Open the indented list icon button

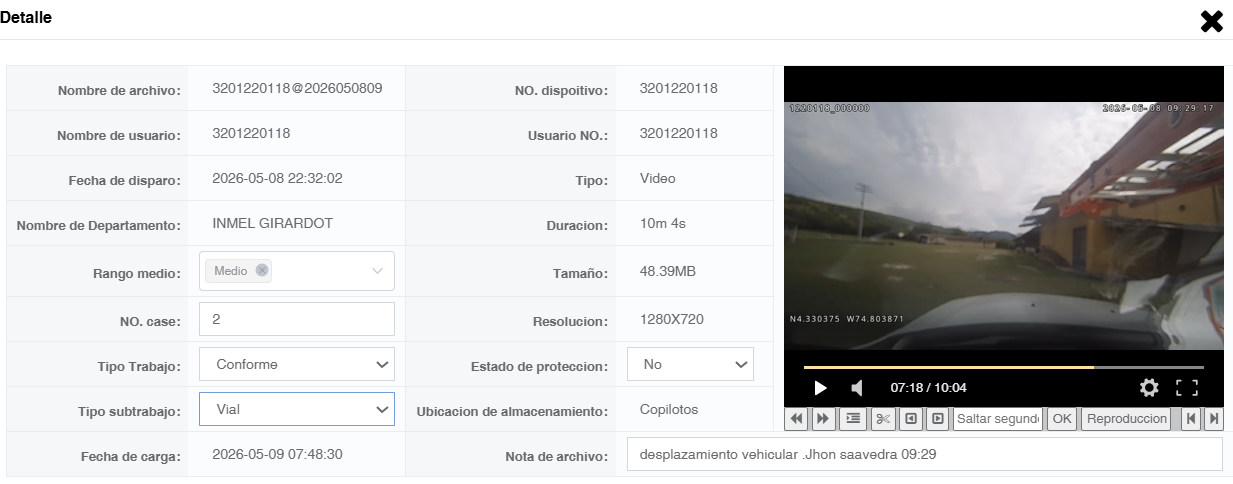853,419
